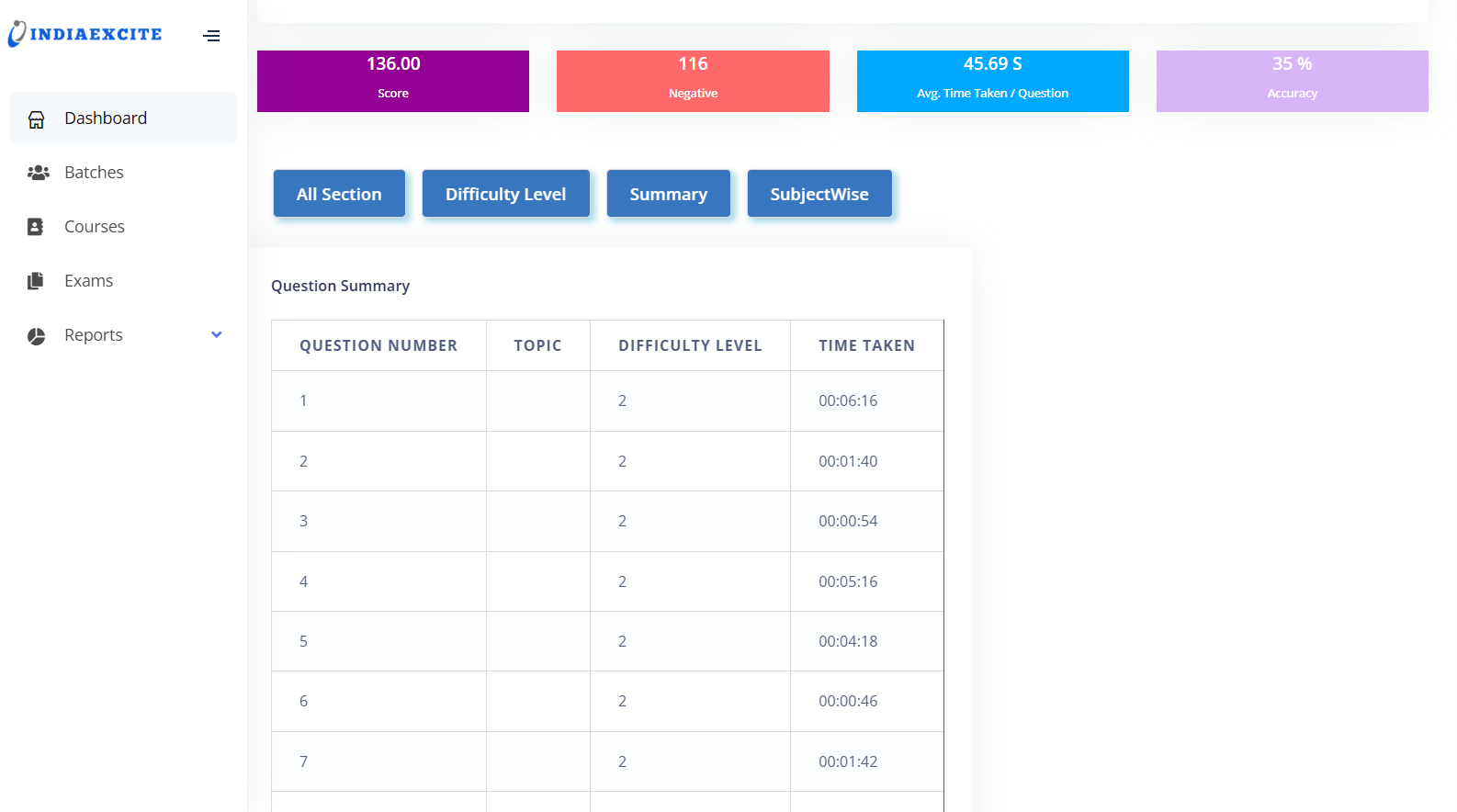The image size is (1457, 812).
Task: Click the IndiaExcite logo
Action: point(85,34)
